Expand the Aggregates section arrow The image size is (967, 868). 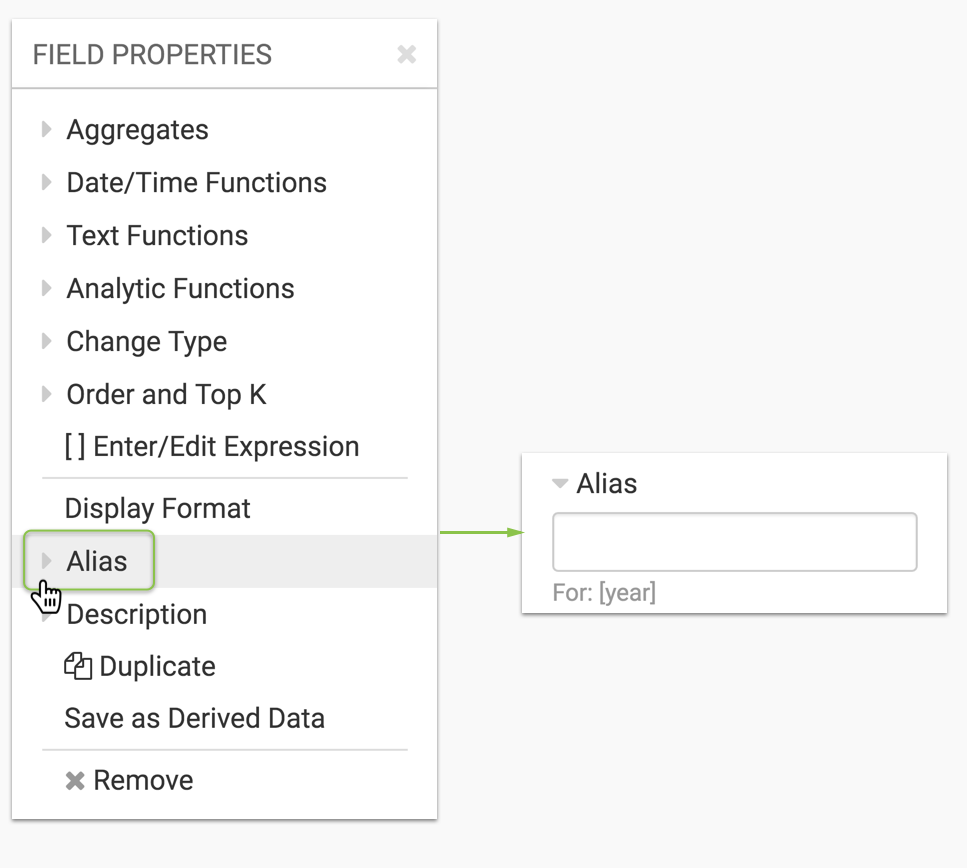46,130
